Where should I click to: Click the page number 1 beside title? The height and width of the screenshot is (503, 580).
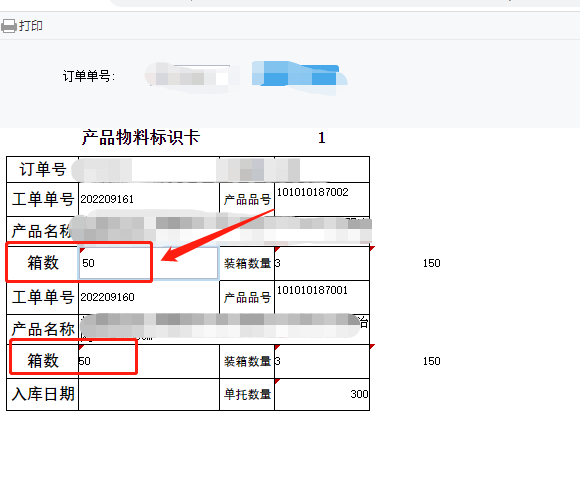(x=322, y=138)
